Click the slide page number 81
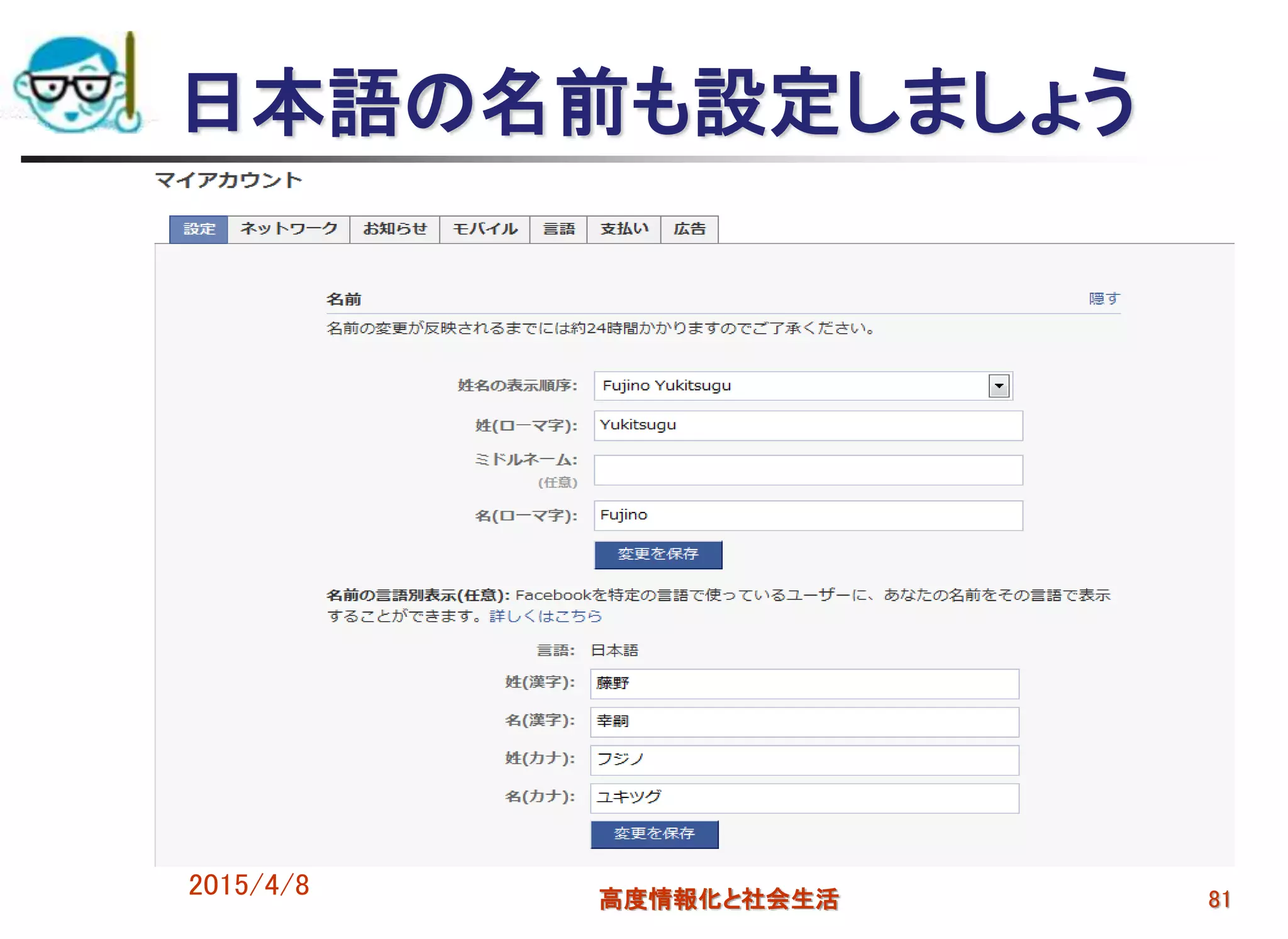The height and width of the screenshot is (939, 1288). coord(1219,899)
